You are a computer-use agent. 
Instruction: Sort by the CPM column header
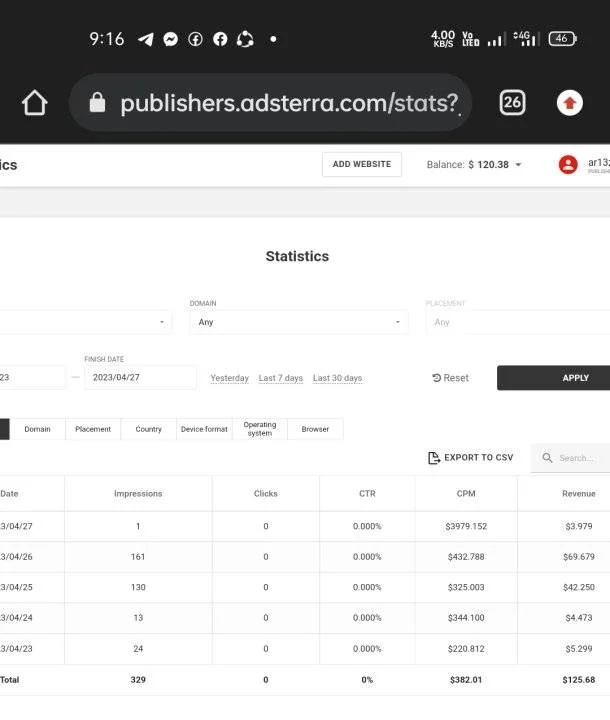[466, 494]
